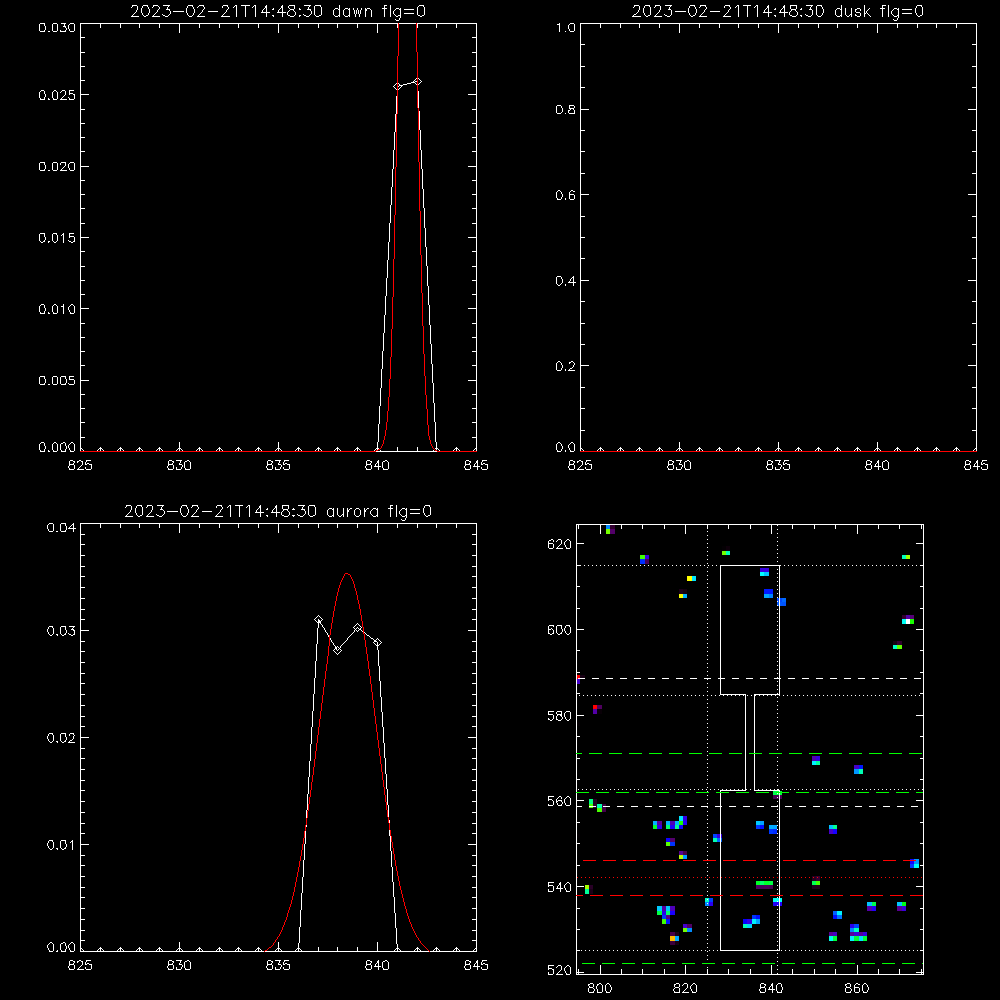The image size is (1000, 1000).
Task: Select the 0.015 y-axis label on dawn plot
Action: click(x=57, y=238)
